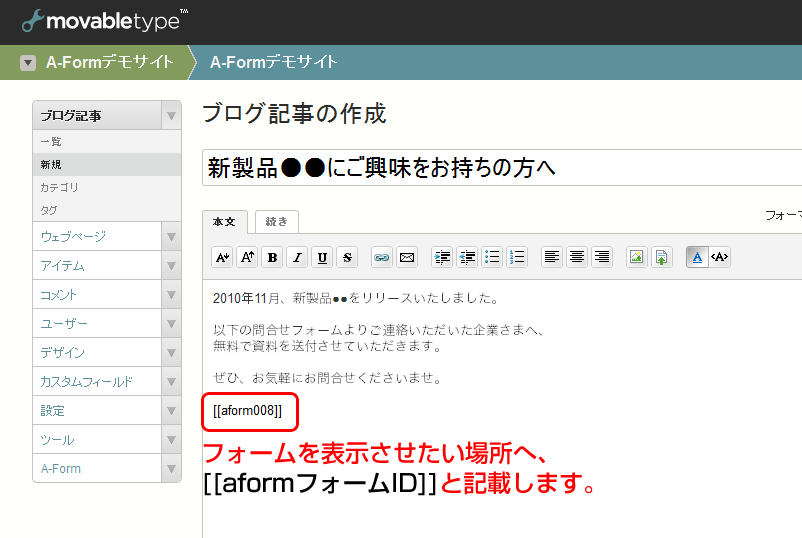The height and width of the screenshot is (538, 802).
Task: Center align the text
Action: (x=576, y=257)
